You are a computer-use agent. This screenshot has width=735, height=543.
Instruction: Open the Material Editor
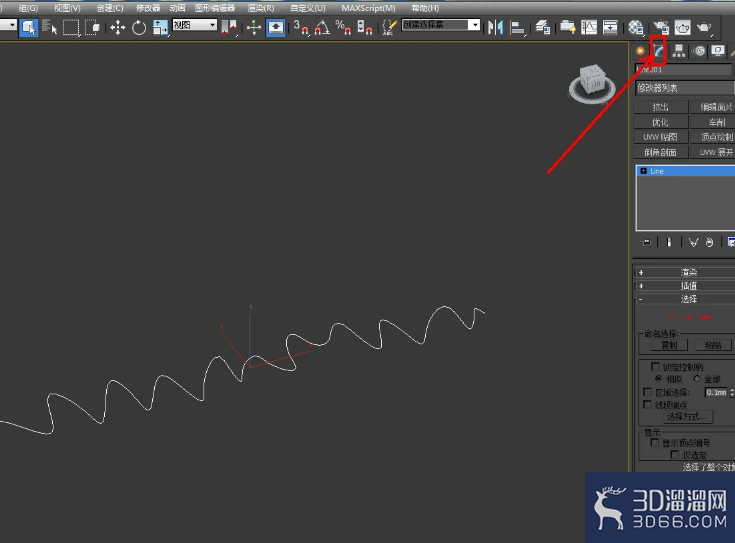click(x=636, y=27)
